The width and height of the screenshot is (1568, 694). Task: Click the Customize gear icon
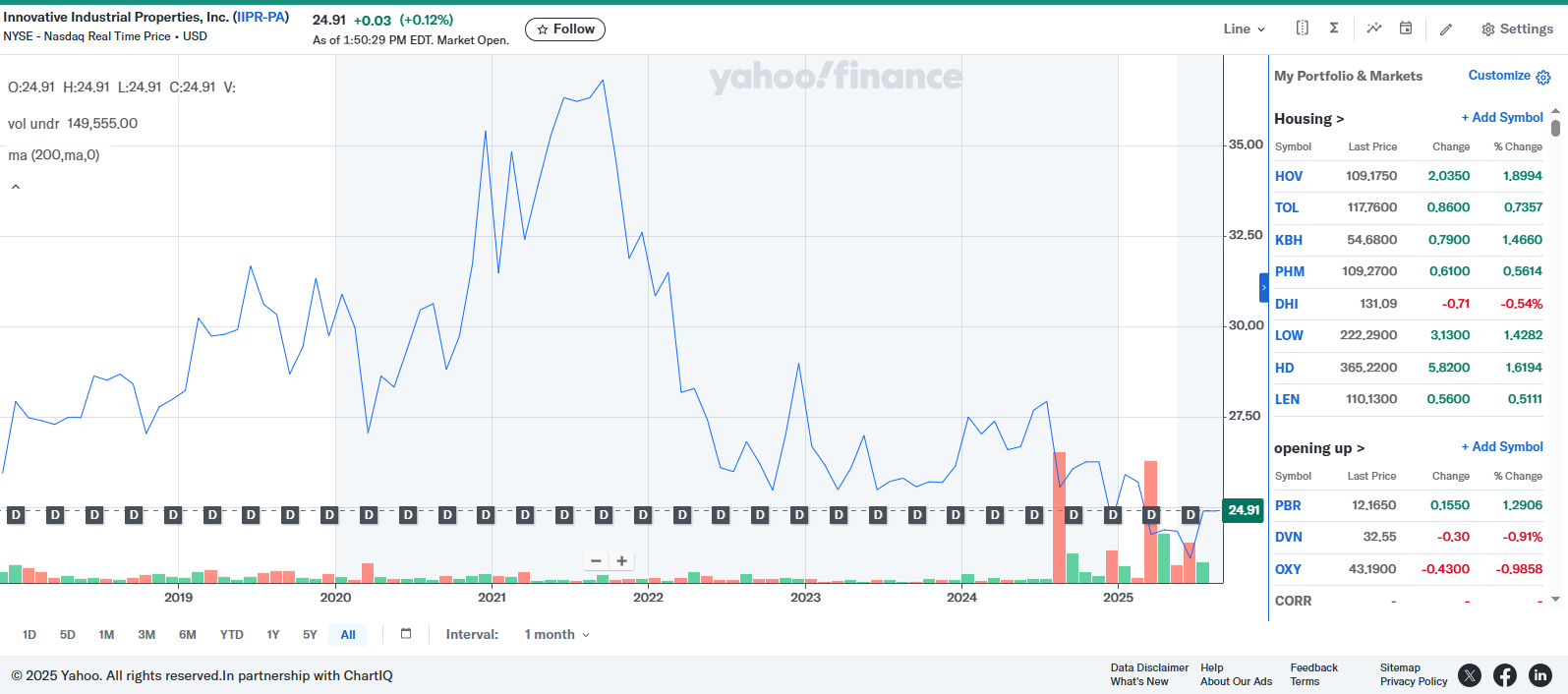pyautogui.click(x=1543, y=77)
